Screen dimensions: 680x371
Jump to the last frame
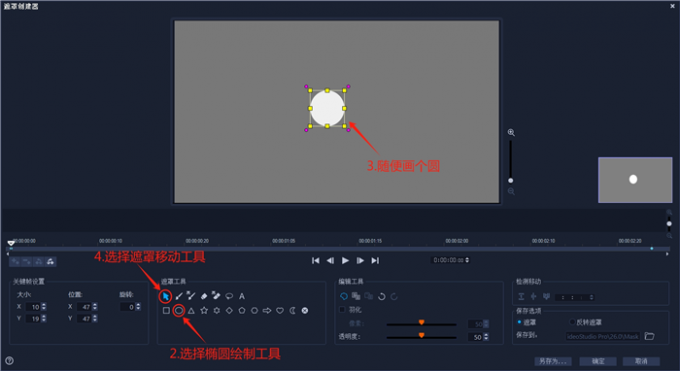[375, 260]
